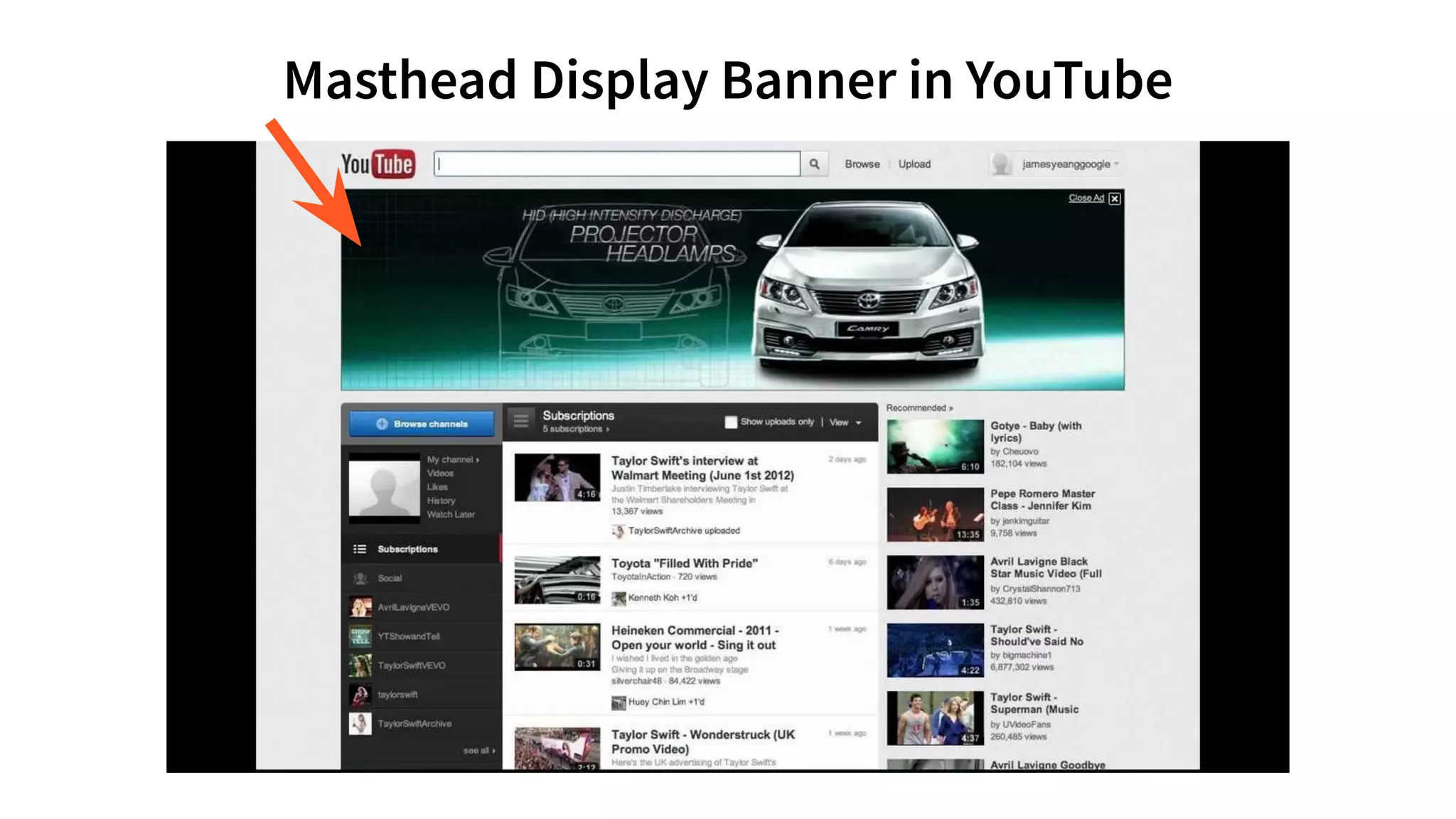The width and height of the screenshot is (1456, 819).
Task: Open the TaylorSwiftArchive channel icon
Action: click(x=360, y=724)
